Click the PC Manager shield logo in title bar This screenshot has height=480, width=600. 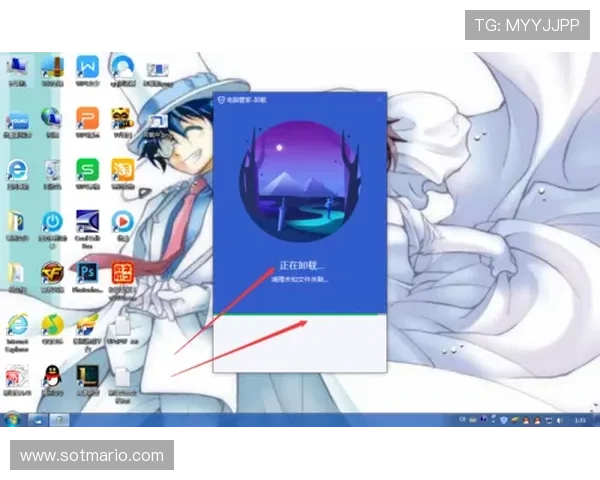[x=221, y=100]
